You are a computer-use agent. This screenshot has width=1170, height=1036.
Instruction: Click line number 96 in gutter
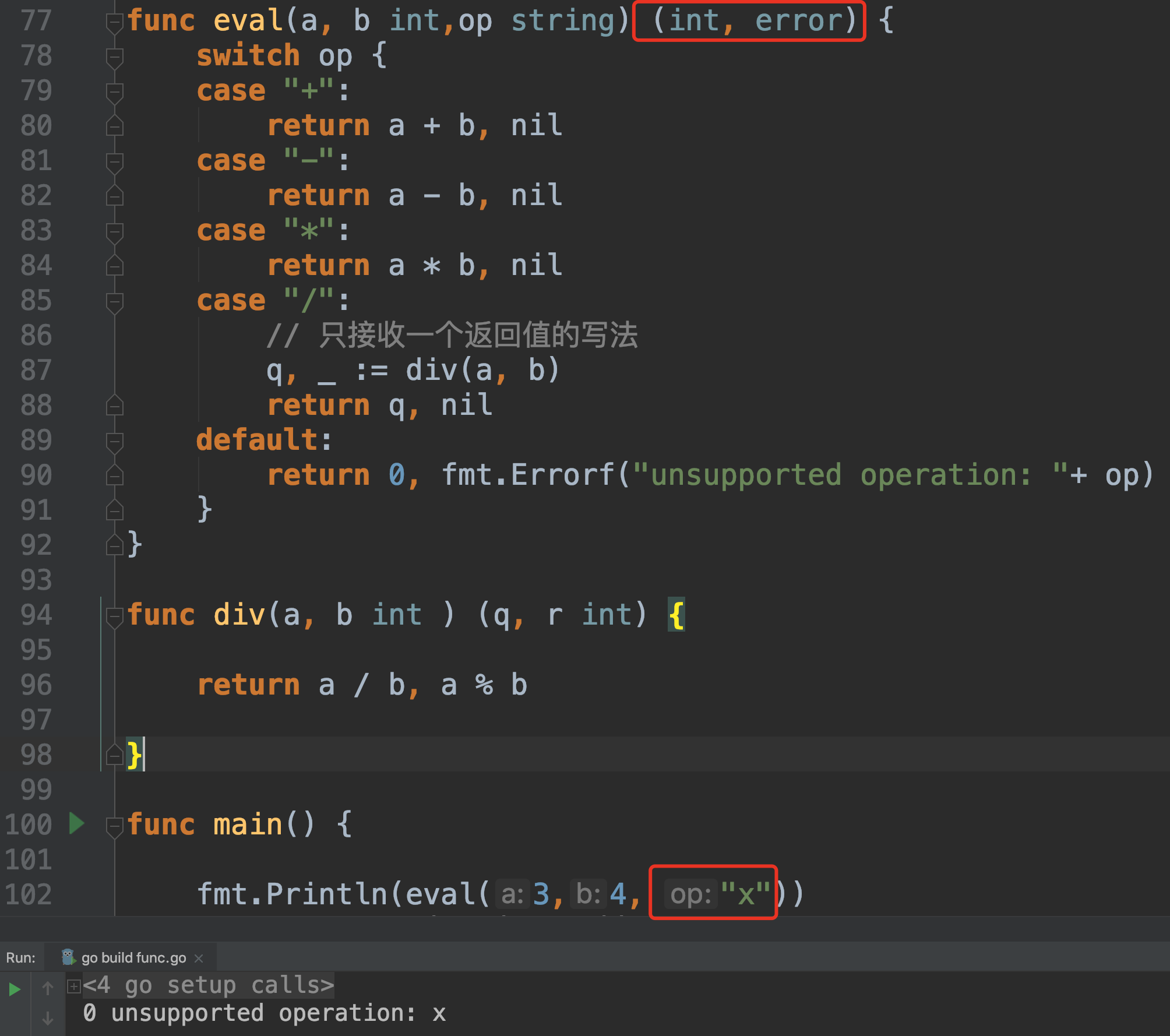[36, 685]
